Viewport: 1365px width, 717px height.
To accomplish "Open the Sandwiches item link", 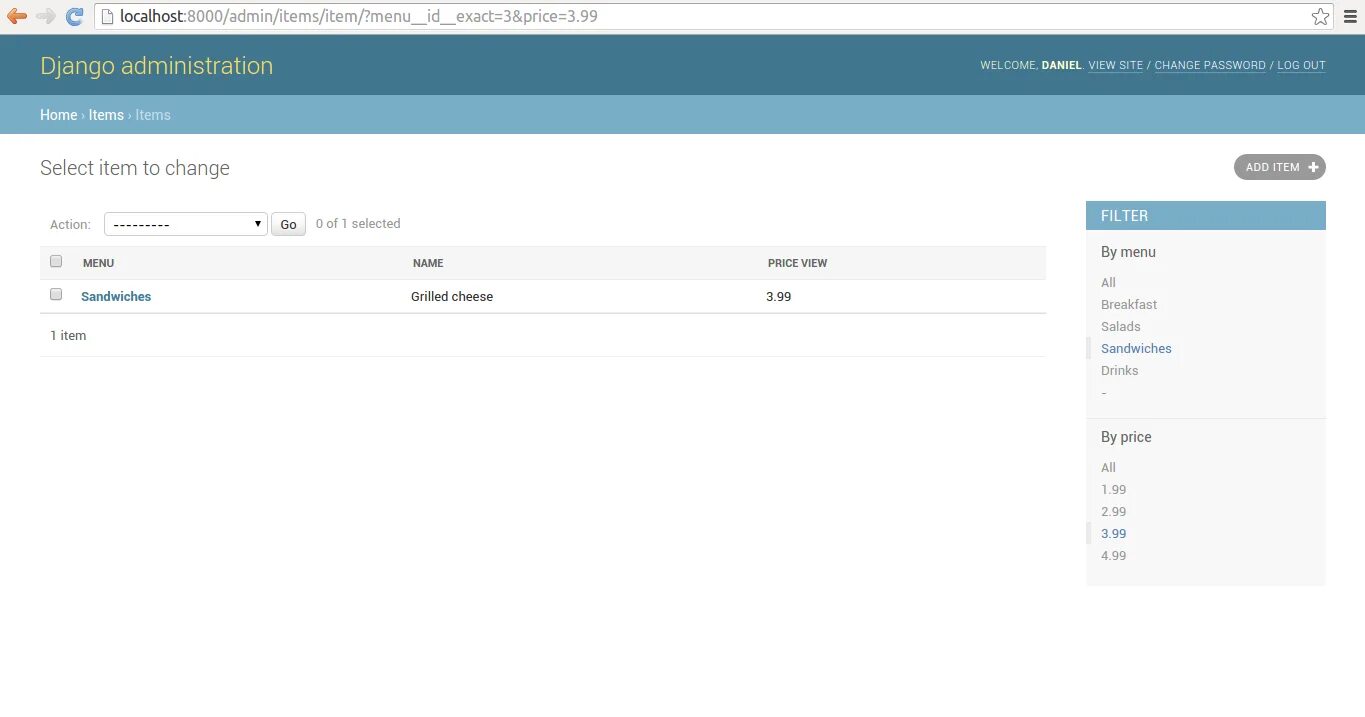I will pyautogui.click(x=116, y=296).
